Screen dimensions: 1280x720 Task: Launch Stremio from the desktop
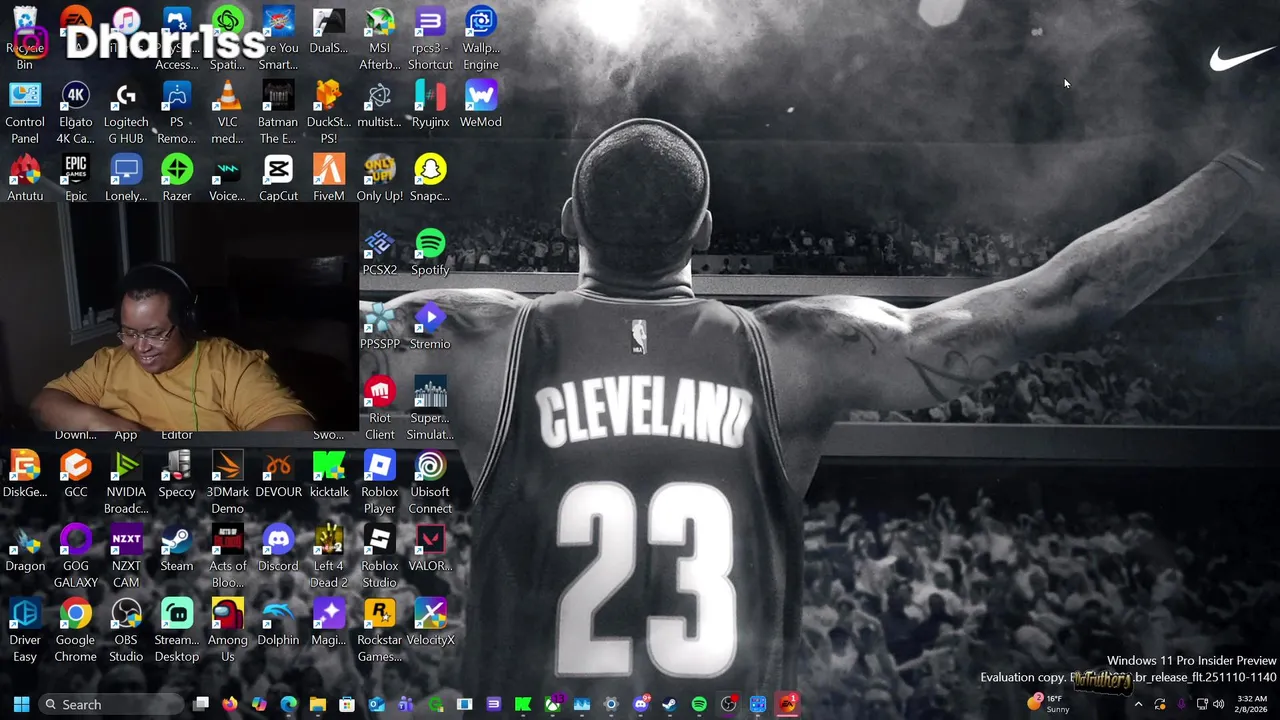click(430, 326)
